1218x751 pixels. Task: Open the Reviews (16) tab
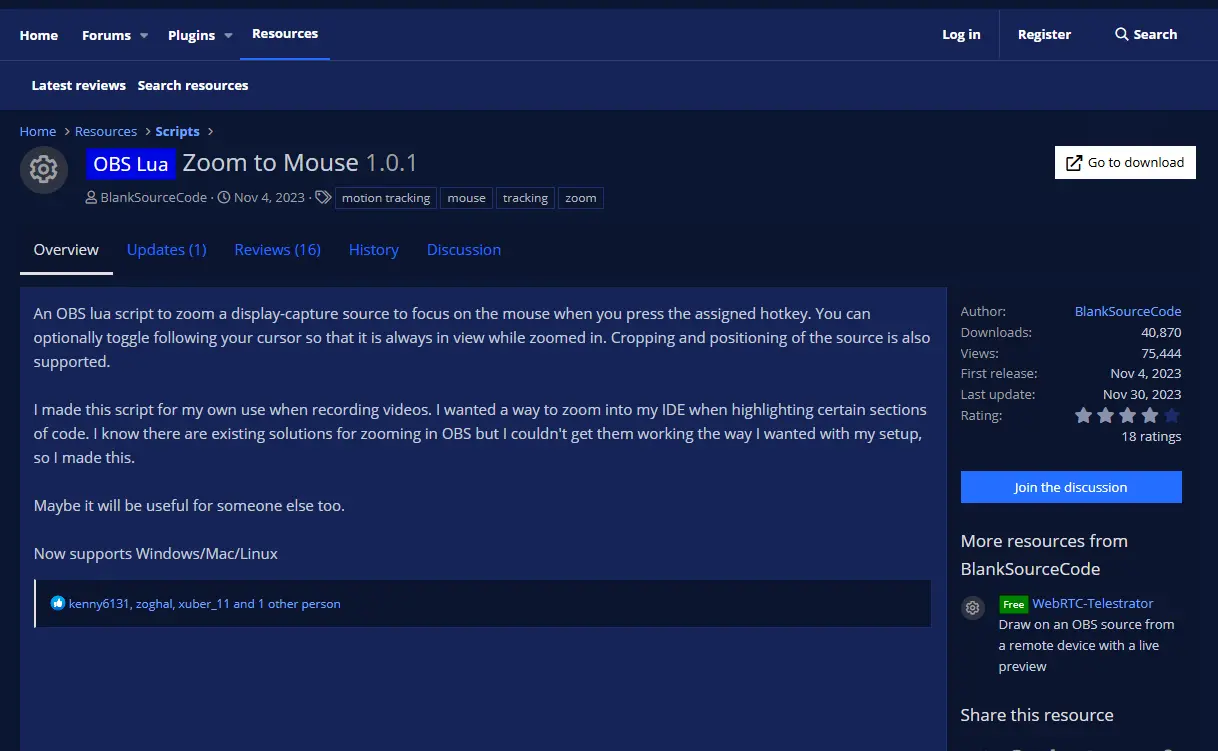pos(277,249)
